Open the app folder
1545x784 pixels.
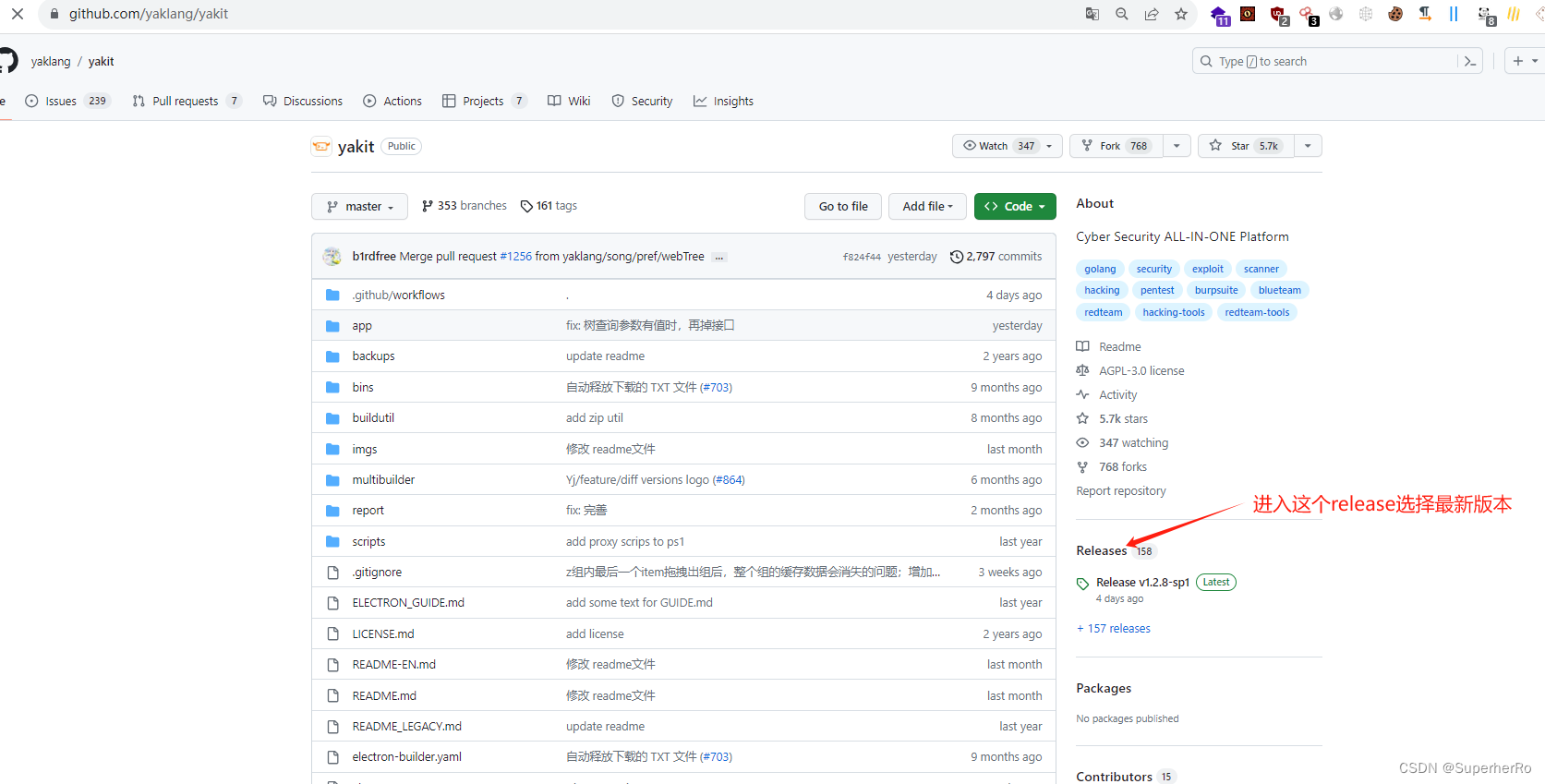coord(362,326)
